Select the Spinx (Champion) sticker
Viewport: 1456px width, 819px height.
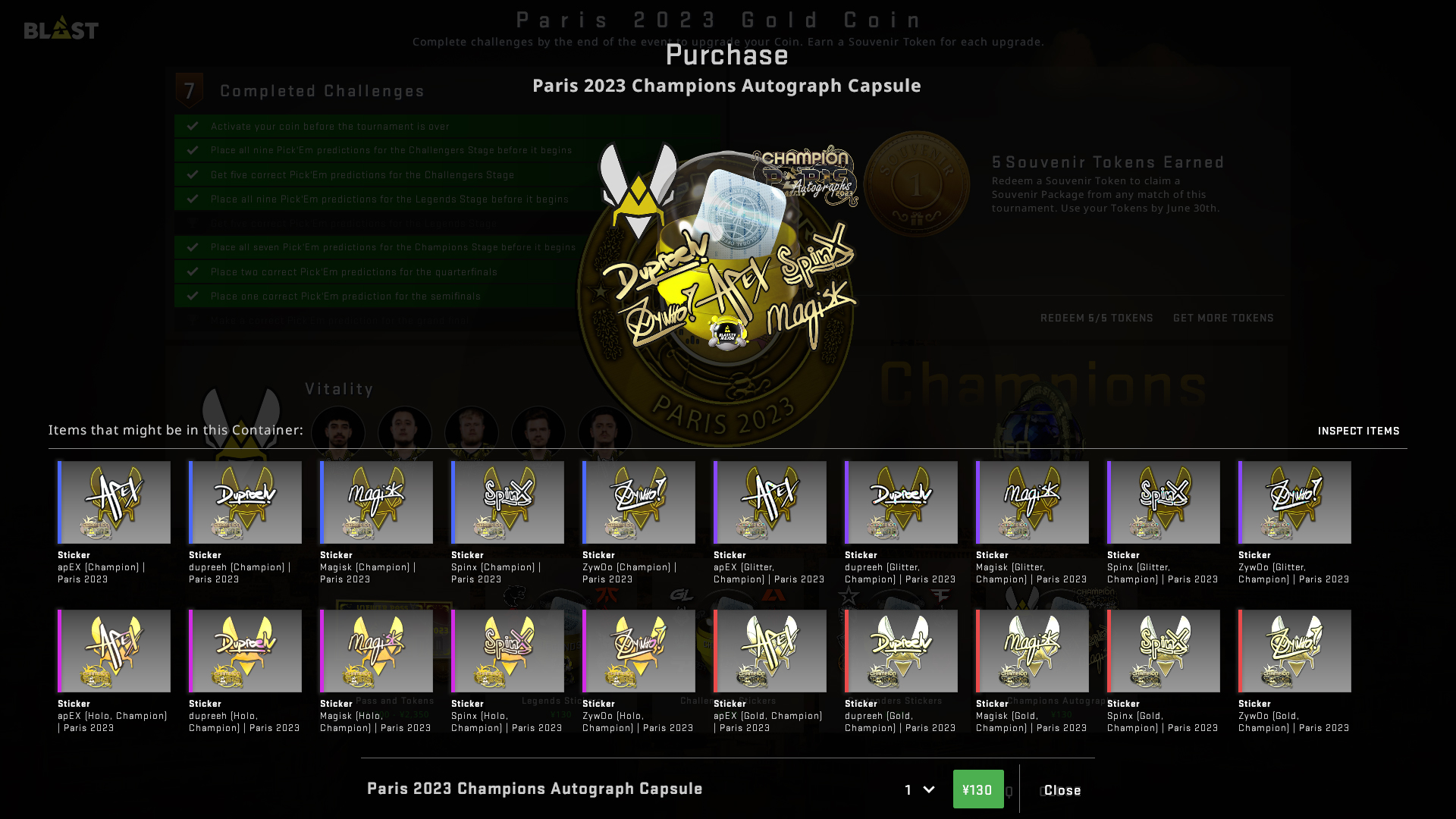point(508,502)
